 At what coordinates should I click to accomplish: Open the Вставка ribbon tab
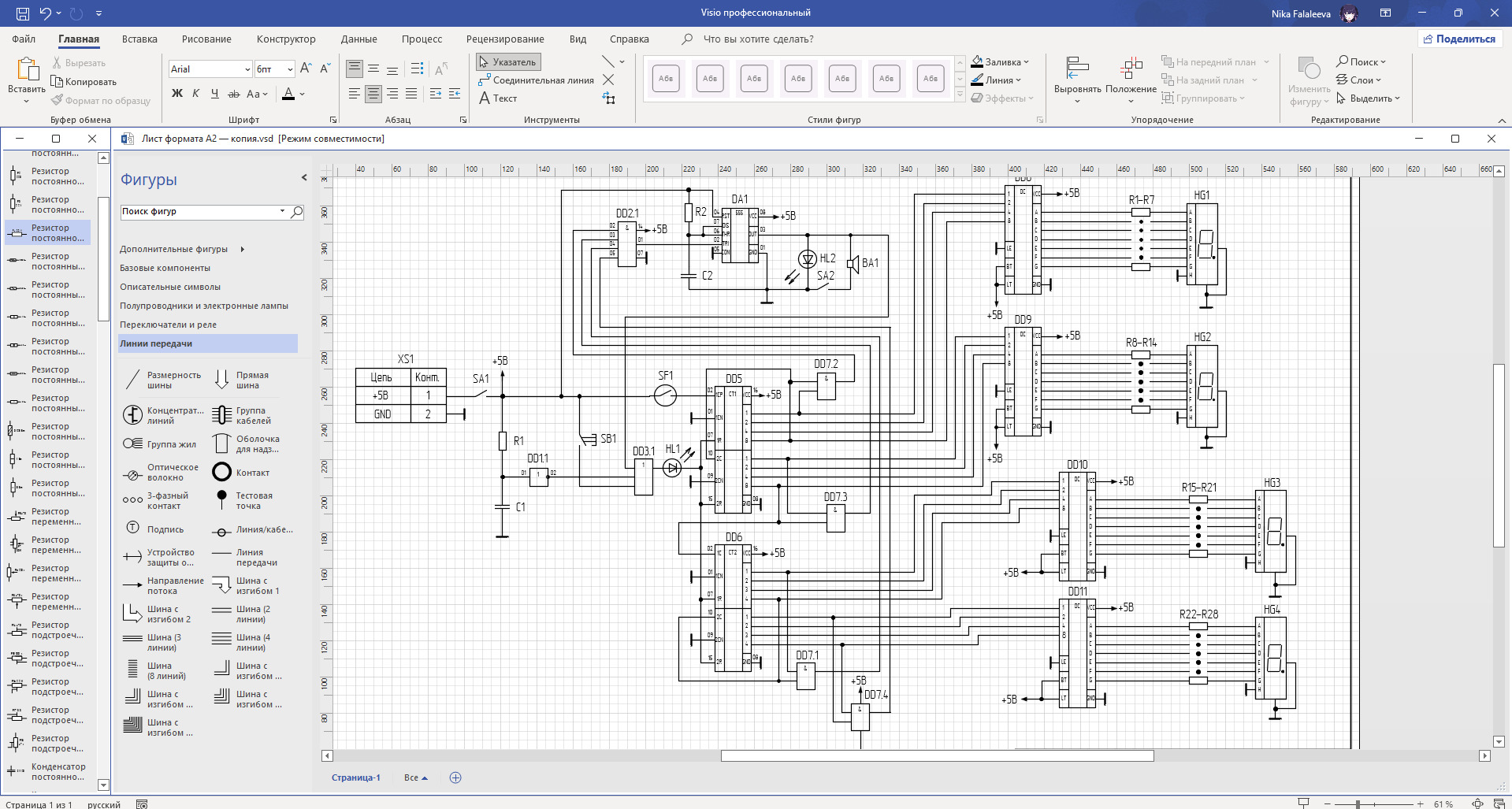[x=139, y=39]
